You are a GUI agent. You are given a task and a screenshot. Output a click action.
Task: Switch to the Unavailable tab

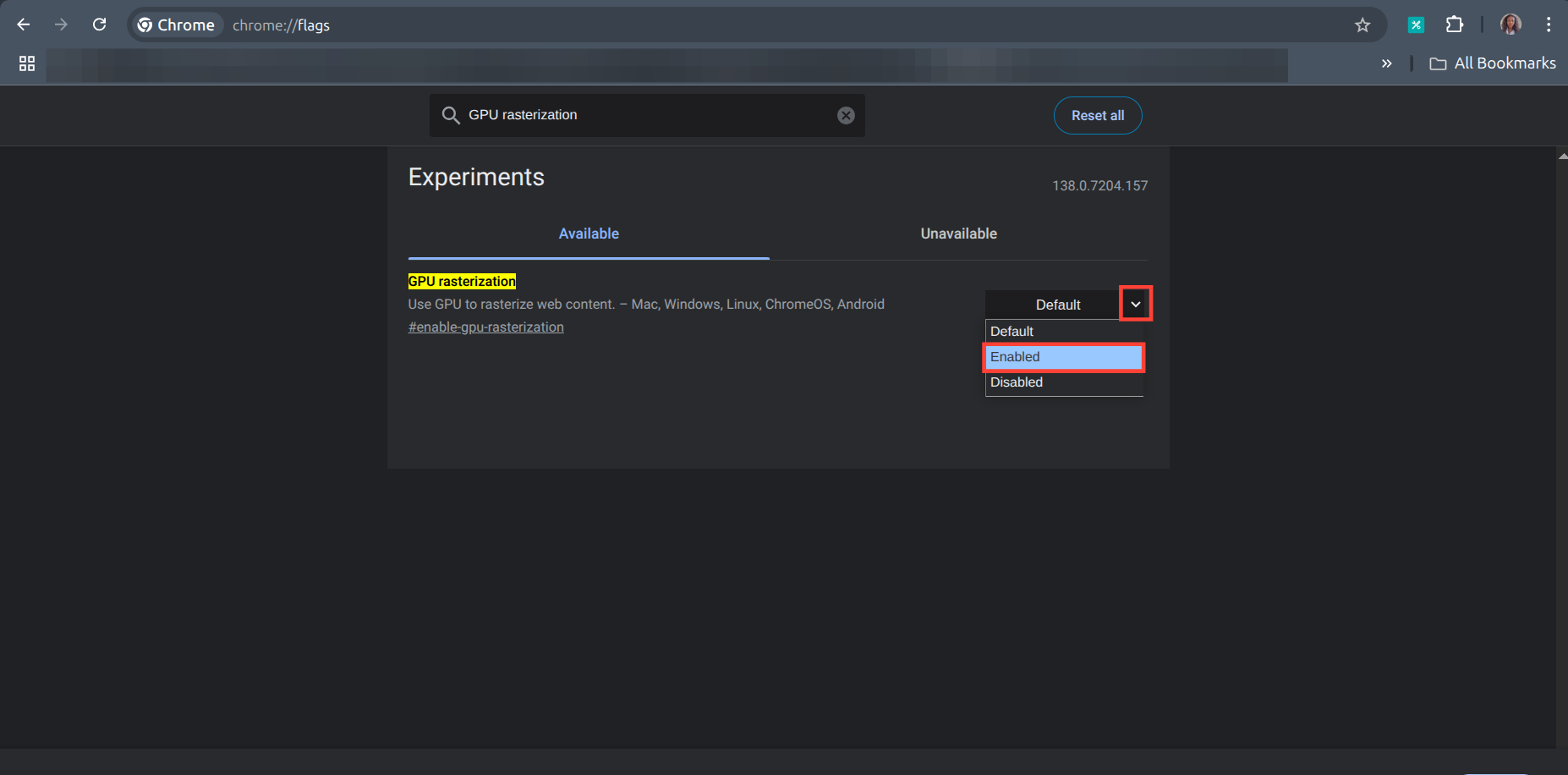tap(958, 234)
